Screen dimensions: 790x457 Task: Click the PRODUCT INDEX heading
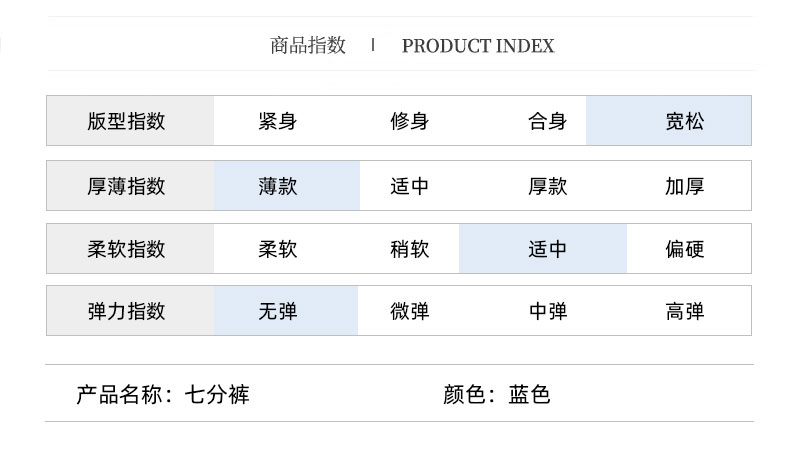click(x=478, y=46)
